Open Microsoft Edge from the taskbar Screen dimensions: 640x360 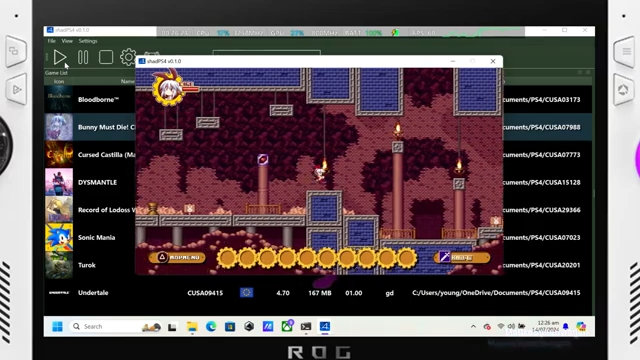(x=211, y=327)
